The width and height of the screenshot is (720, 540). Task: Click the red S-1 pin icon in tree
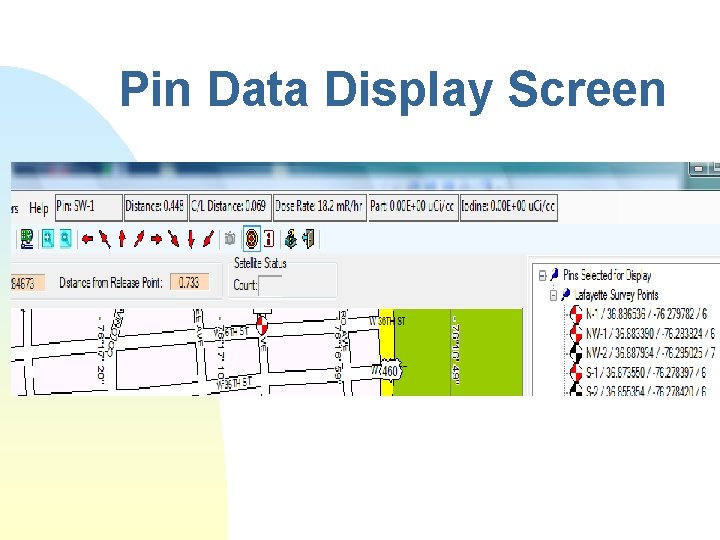click(576, 372)
